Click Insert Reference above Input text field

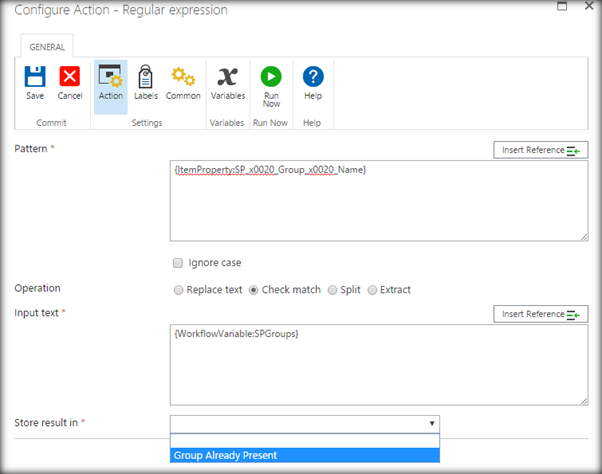pyautogui.click(x=541, y=314)
